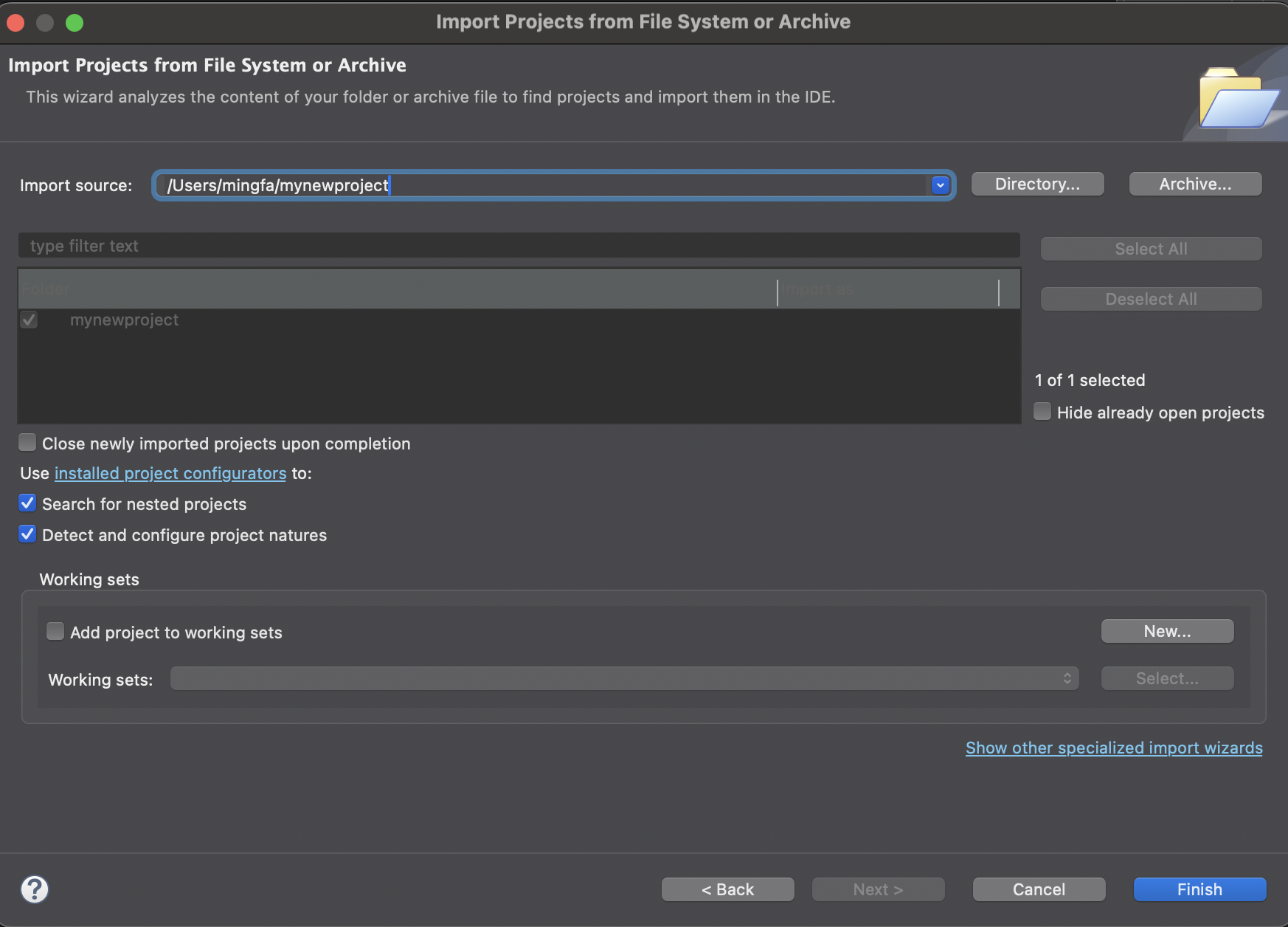The height and width of the screenshot is (927, 1288).
Task: Create a working set with New...
Action: point(1167,631)
